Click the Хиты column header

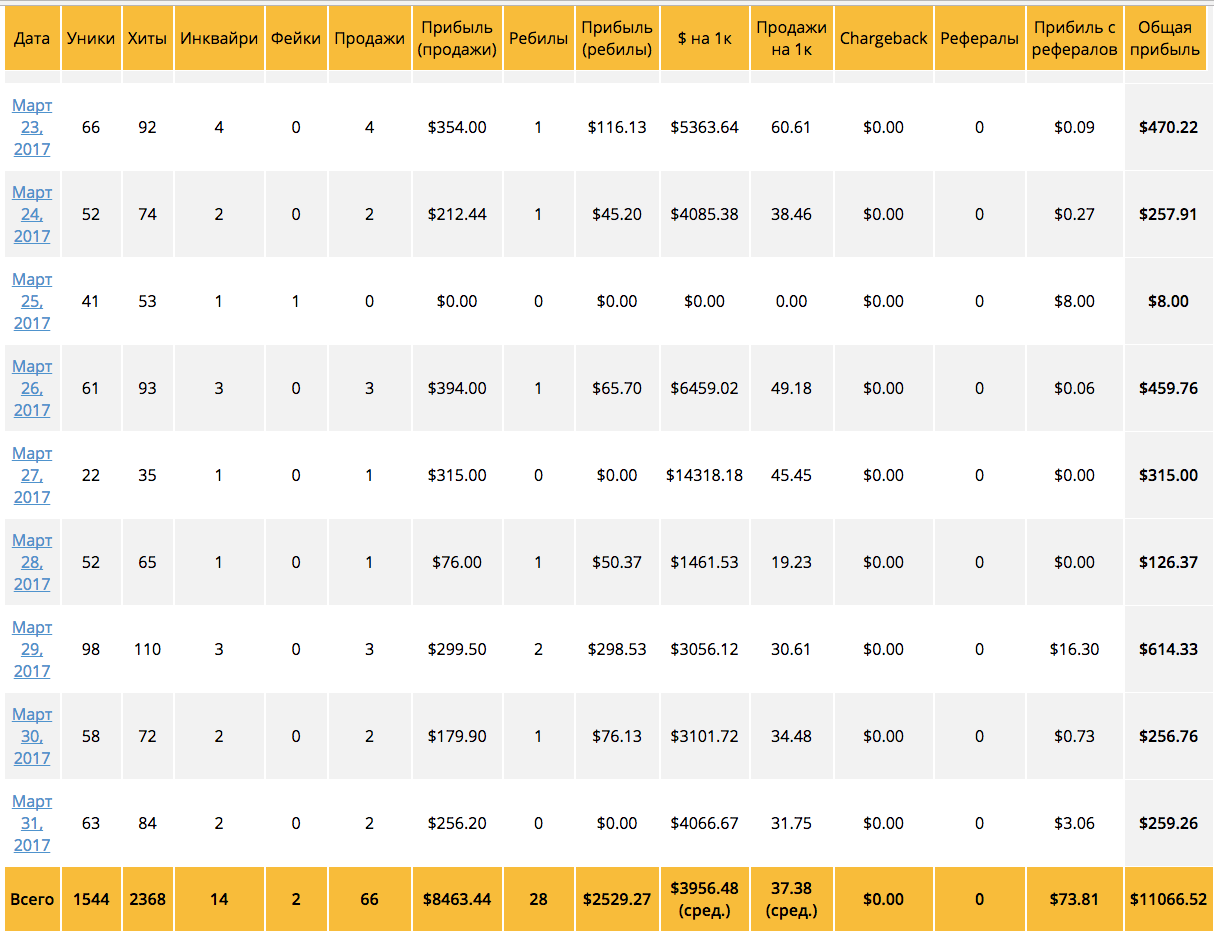click(x=147, y=39)
